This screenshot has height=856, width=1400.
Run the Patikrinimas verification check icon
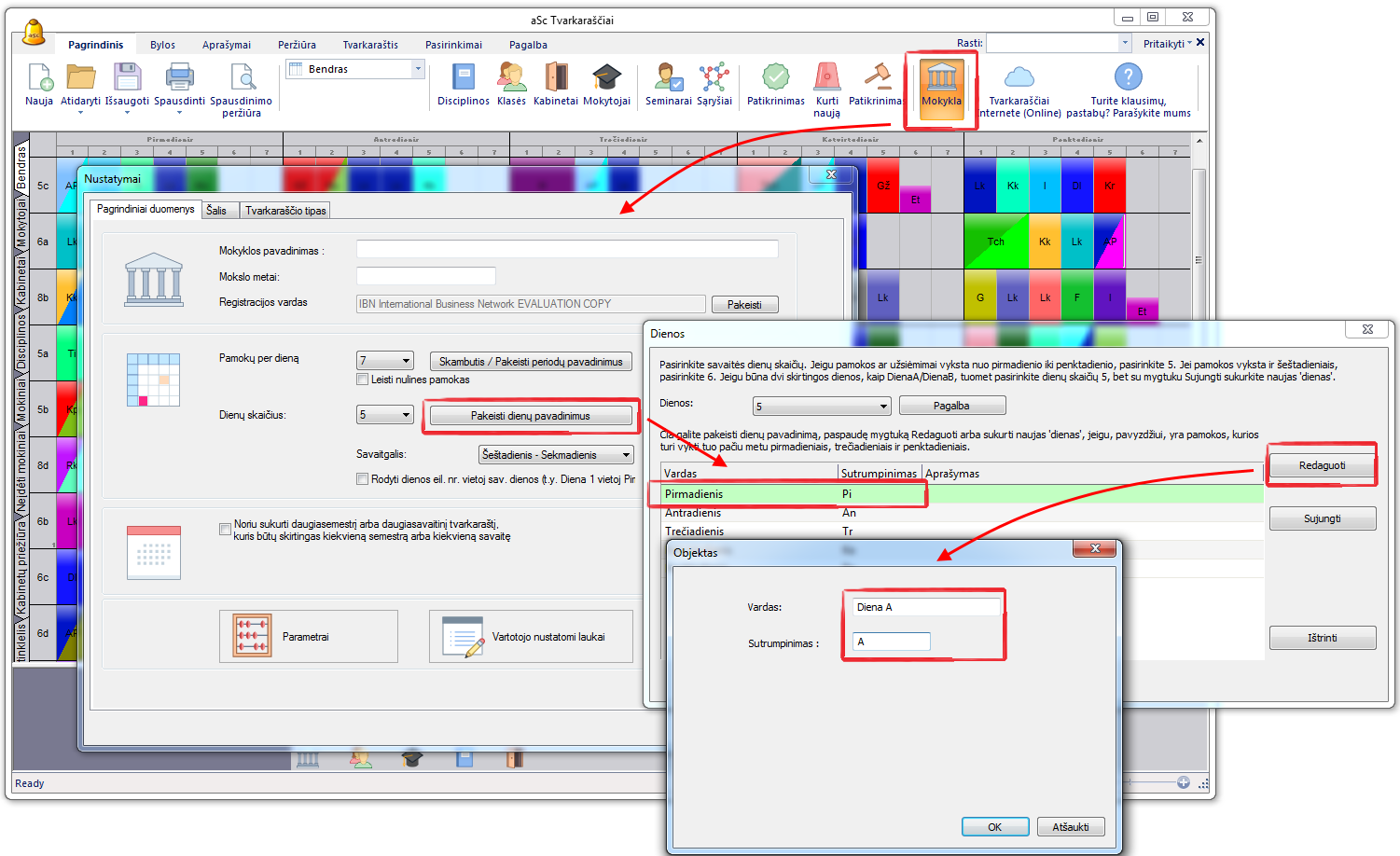coord(775,78)
